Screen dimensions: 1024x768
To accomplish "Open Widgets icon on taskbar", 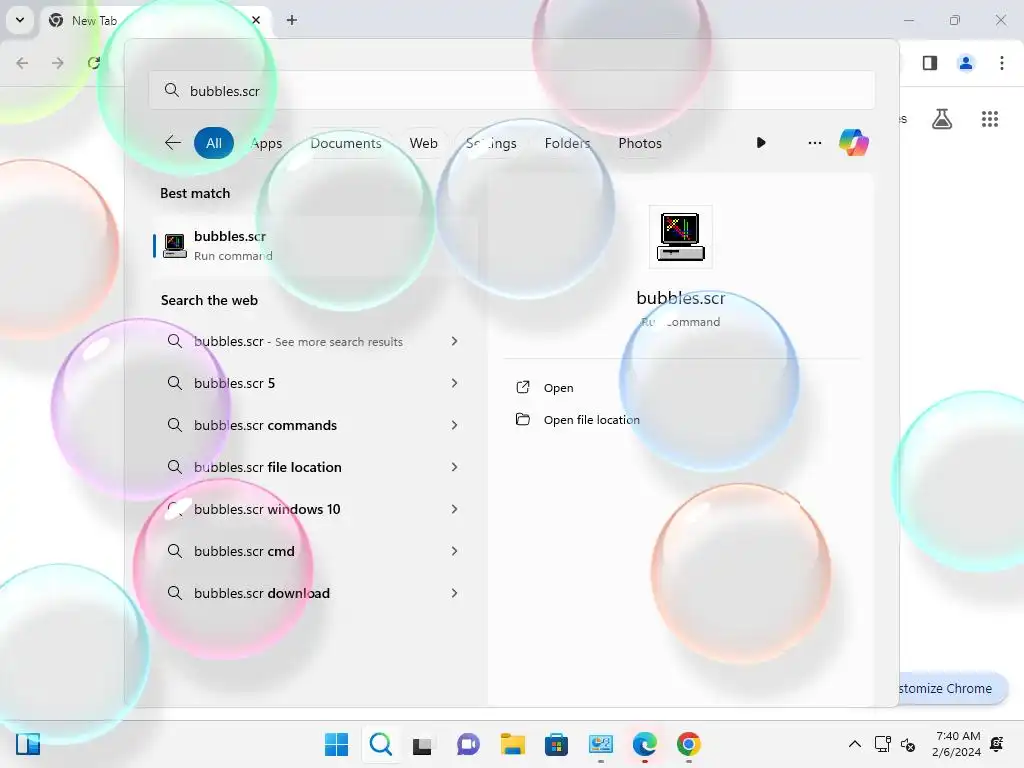I will 28,744.
